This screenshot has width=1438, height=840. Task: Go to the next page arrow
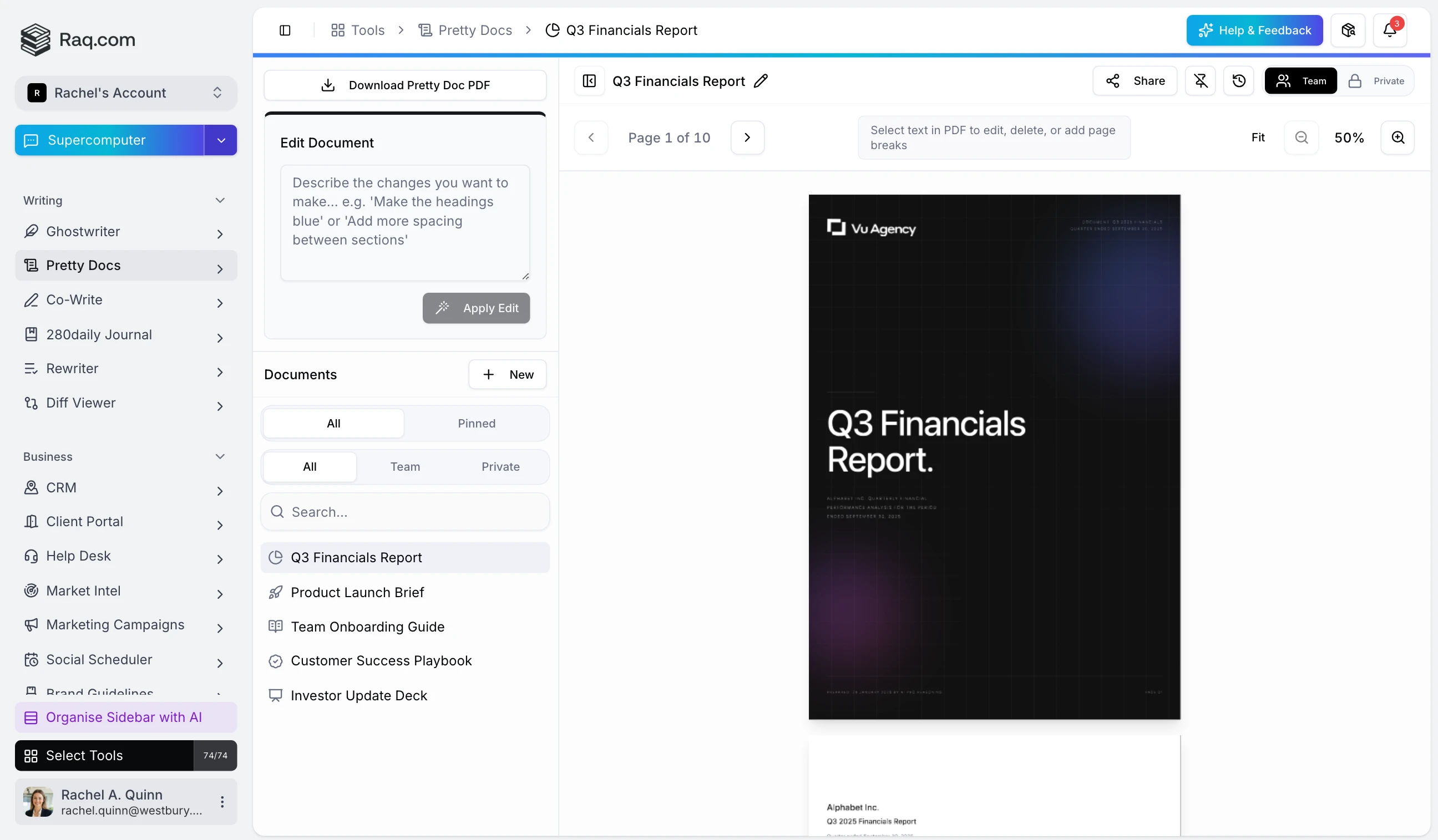point(747,138)
